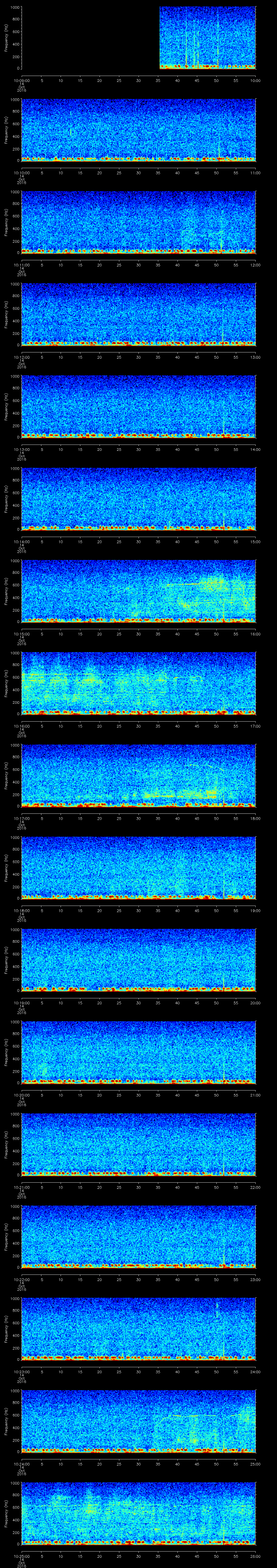Open the spectrogram panel starting at 10:15:00
The height and width of the screenshot is (1568, 277).
(x=138, y=590)
